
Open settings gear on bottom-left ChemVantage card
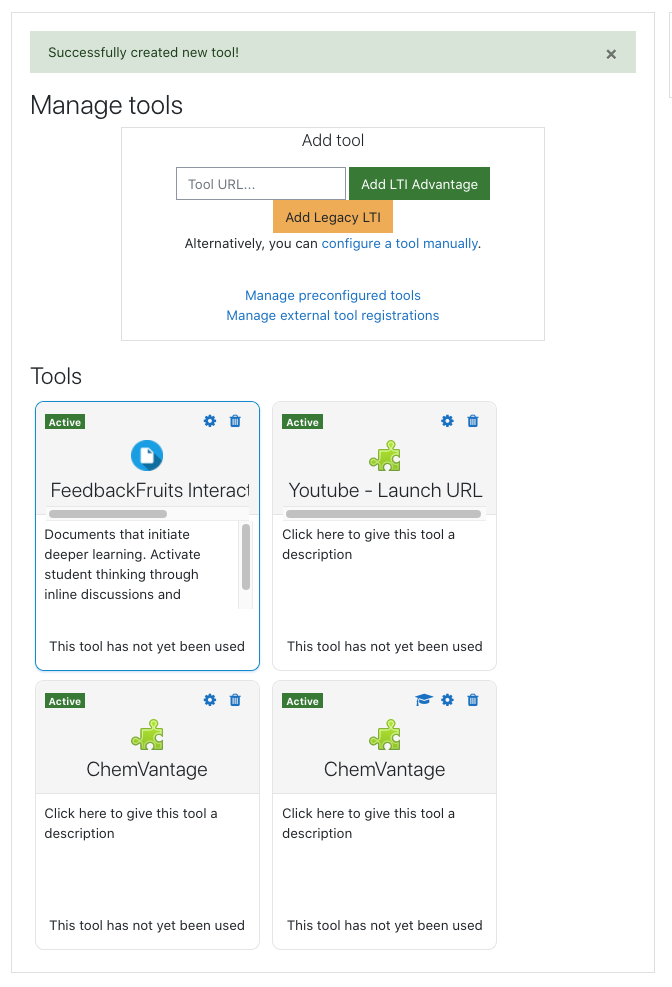point(210,700)
